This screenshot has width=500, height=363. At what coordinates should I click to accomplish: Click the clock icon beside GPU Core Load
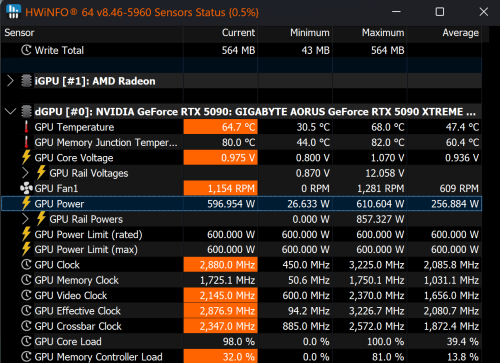[x=26, y=341]
